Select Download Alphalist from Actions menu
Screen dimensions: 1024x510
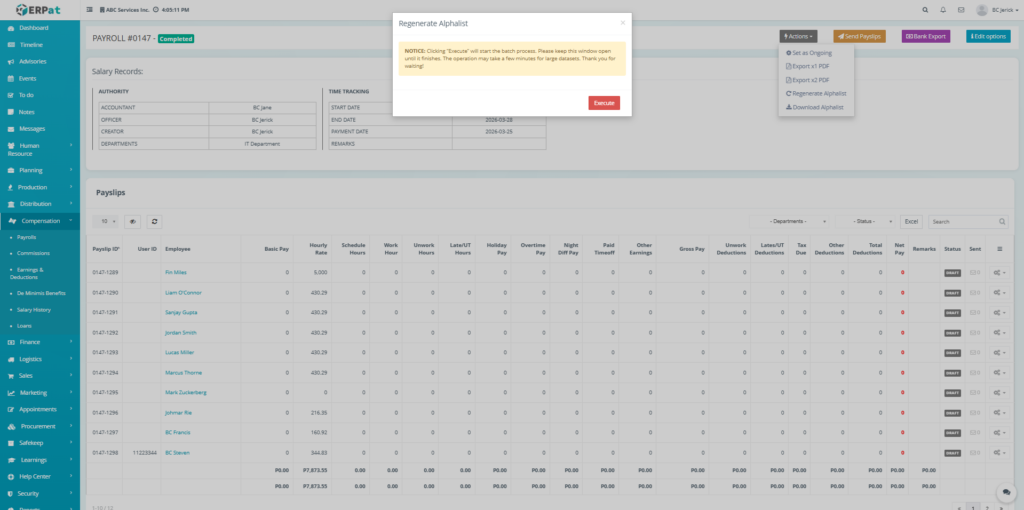(x=816, y=106)
